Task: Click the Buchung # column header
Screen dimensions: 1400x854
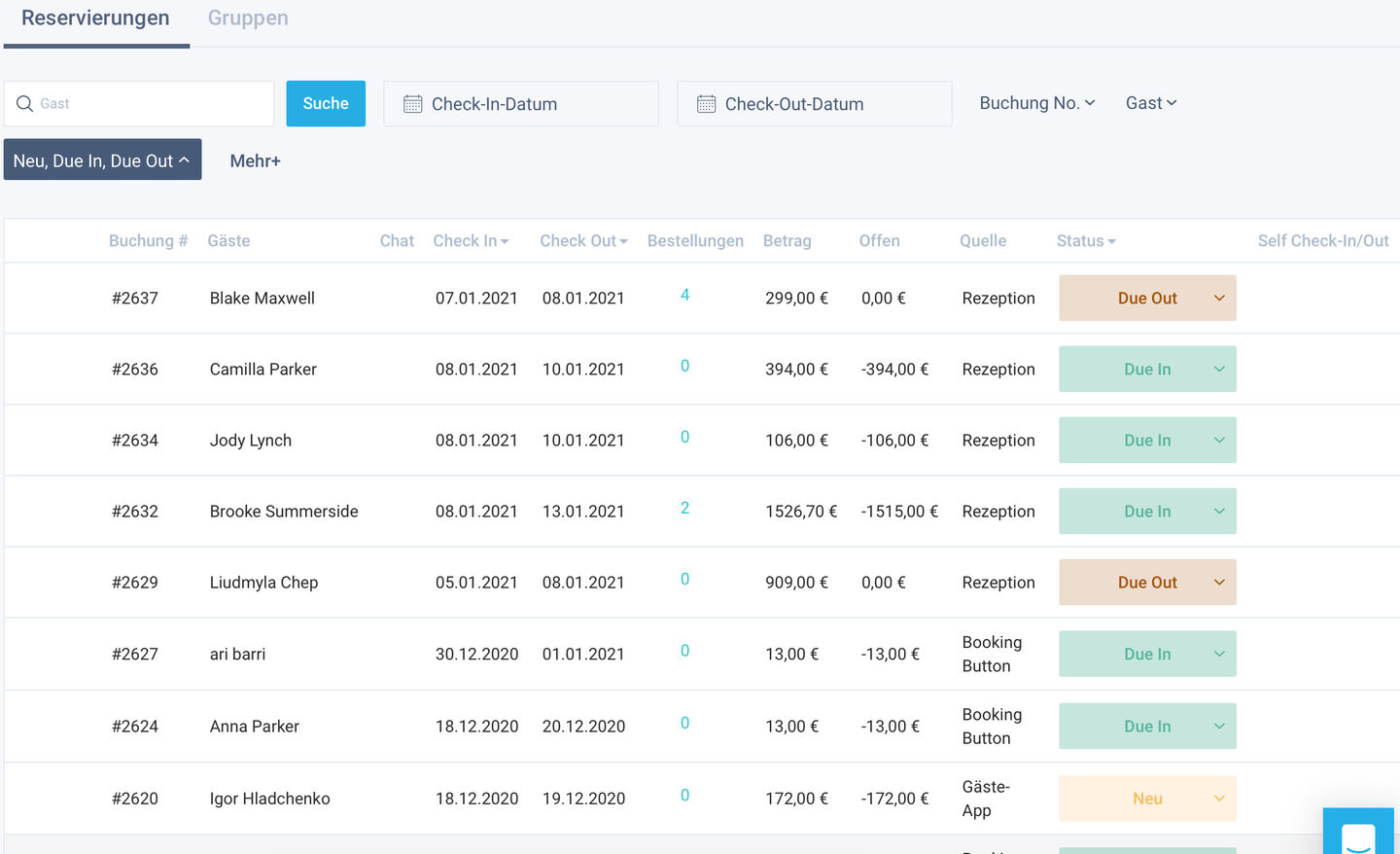Action: pyautogui.click(x=148, y=241)
